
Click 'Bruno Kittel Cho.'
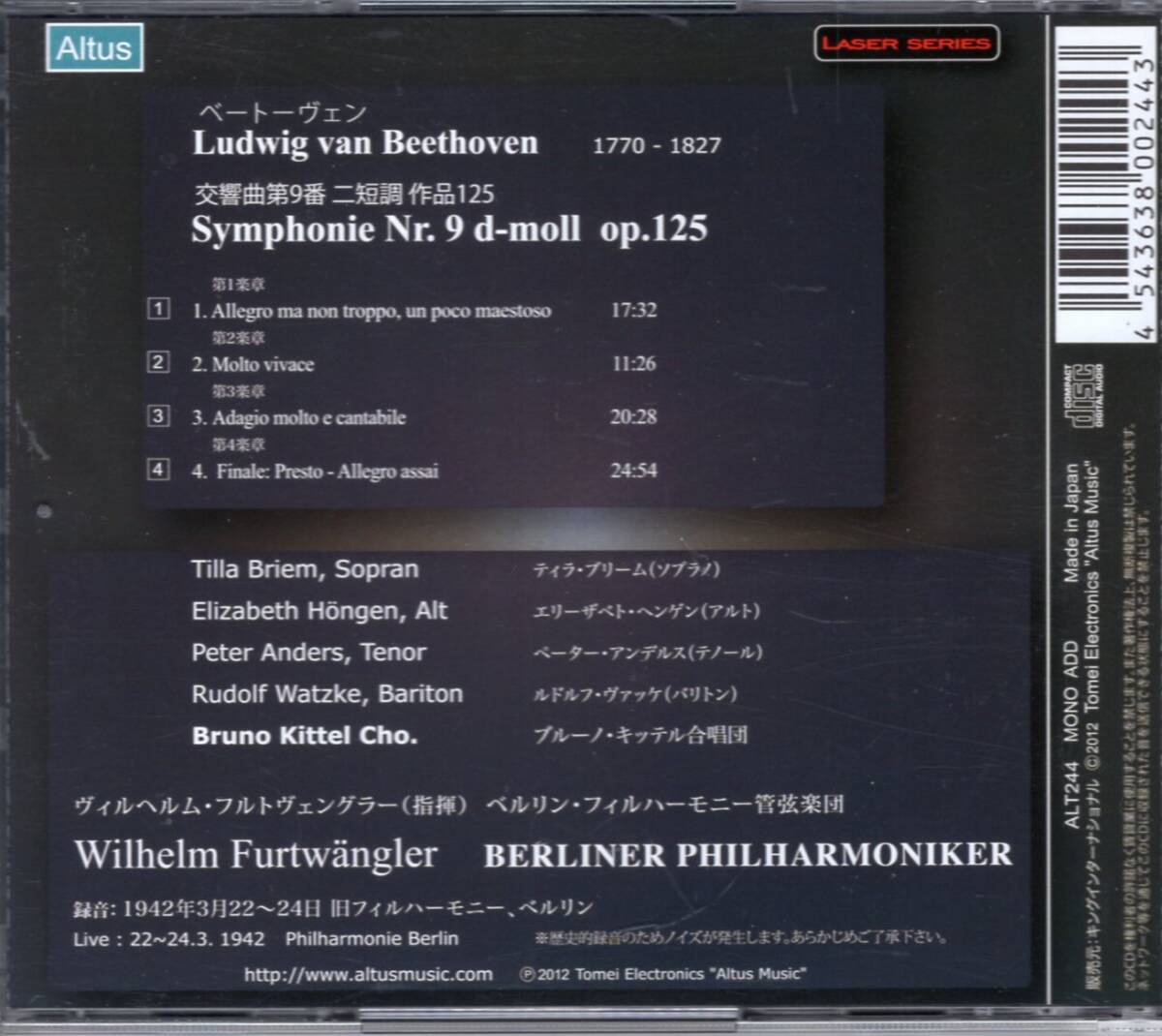305,736
